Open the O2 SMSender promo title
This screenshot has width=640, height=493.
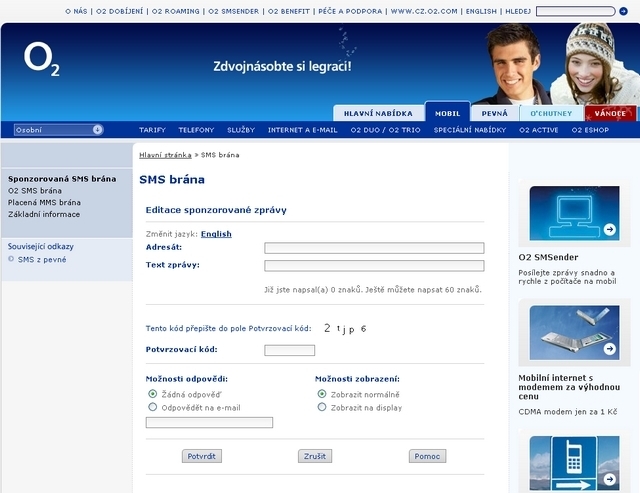548,257
